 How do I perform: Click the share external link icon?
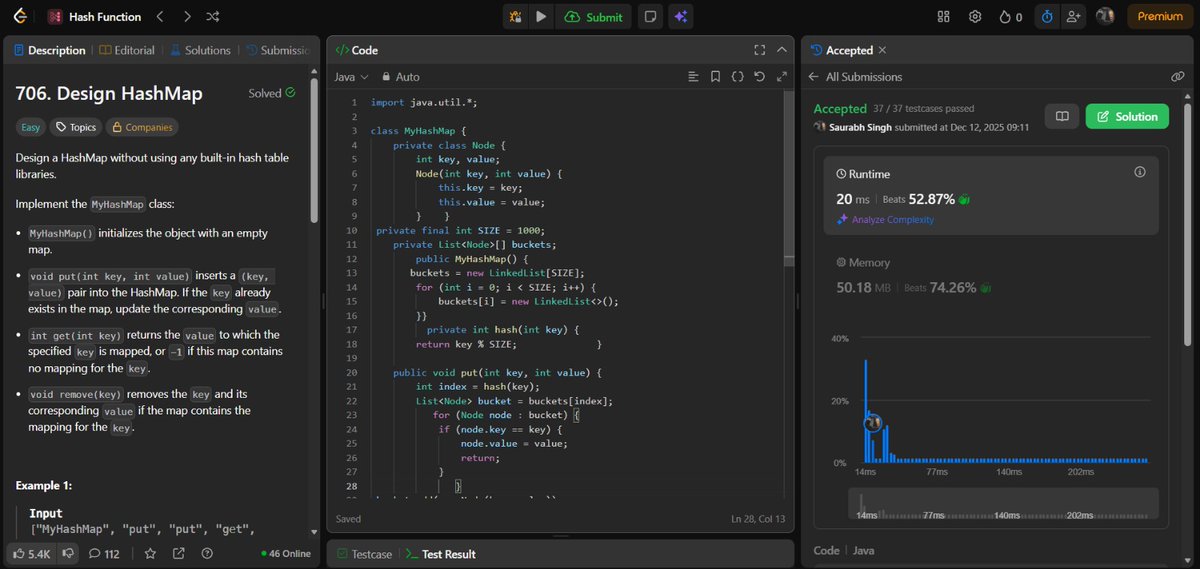coord(178,553)
